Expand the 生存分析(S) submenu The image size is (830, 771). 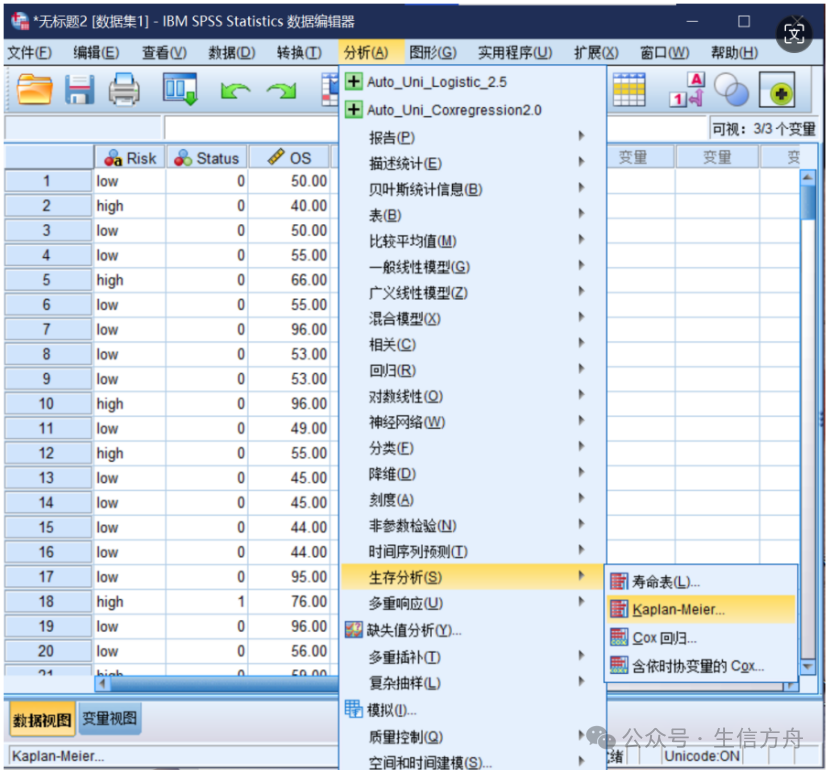(473, 577)
